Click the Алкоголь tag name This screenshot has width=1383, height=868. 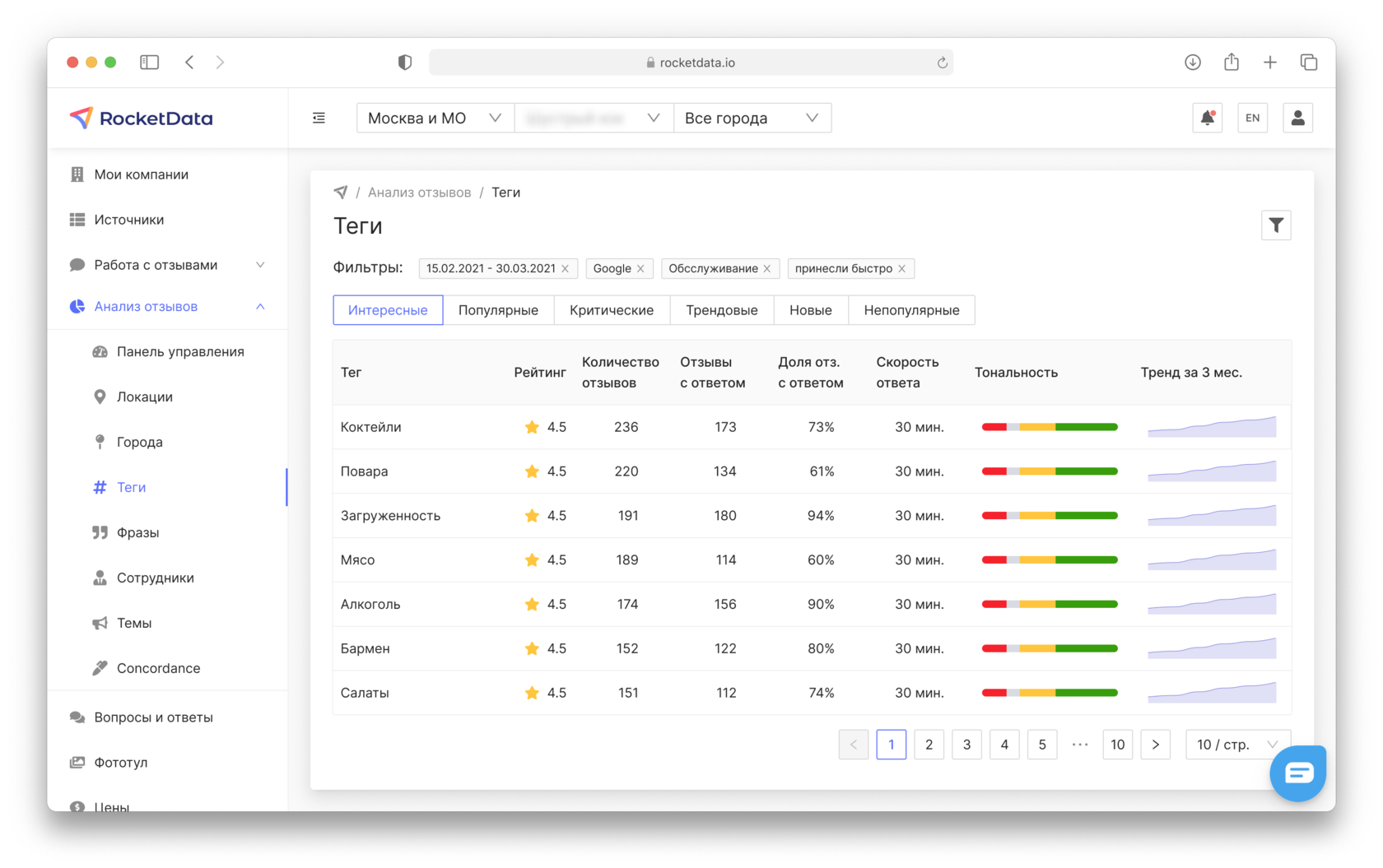[370, 604]
